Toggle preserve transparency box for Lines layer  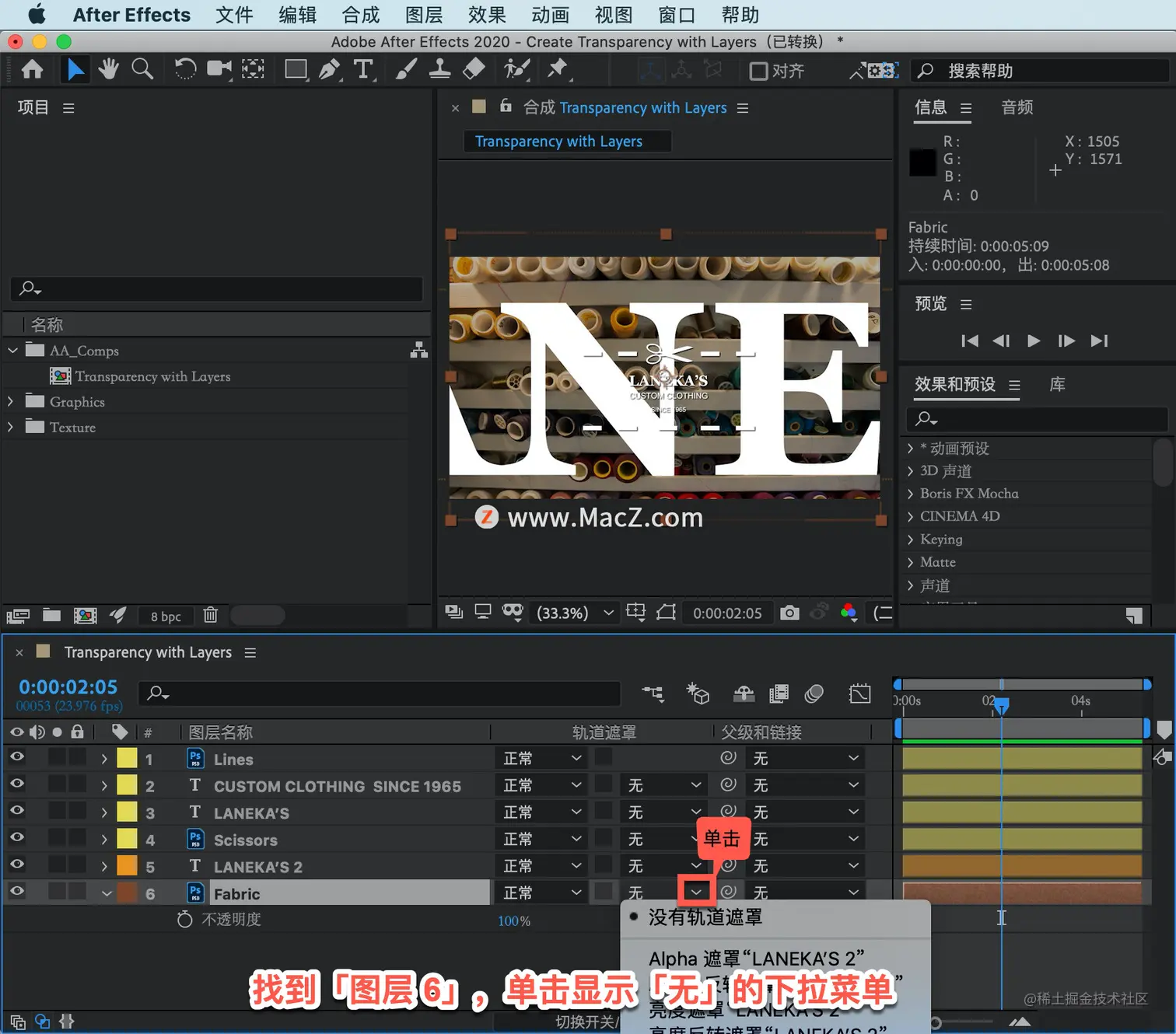pos(604,757)
